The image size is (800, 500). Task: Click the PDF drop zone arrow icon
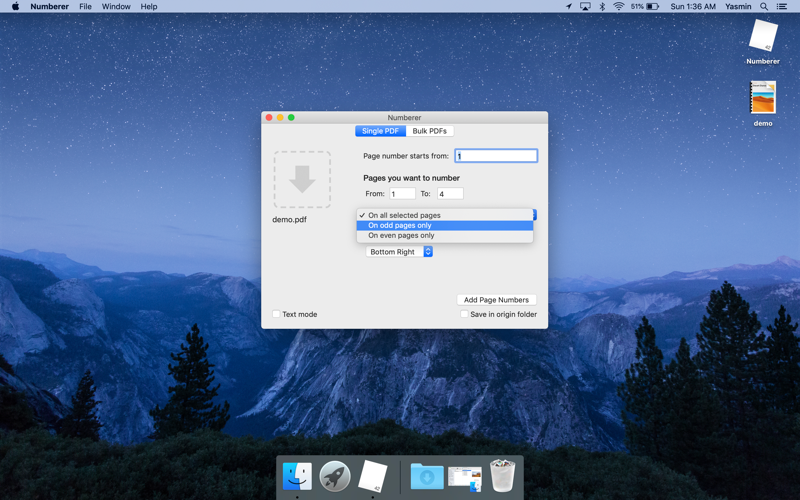click(302, 180)
